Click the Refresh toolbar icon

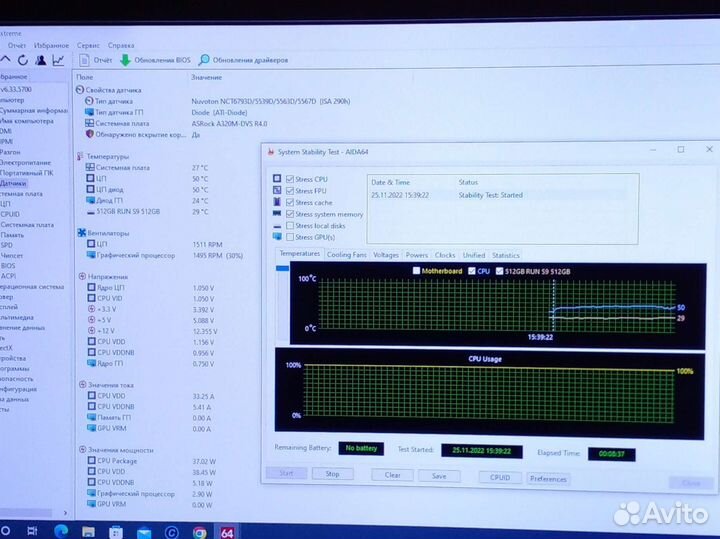coord(22,60)
